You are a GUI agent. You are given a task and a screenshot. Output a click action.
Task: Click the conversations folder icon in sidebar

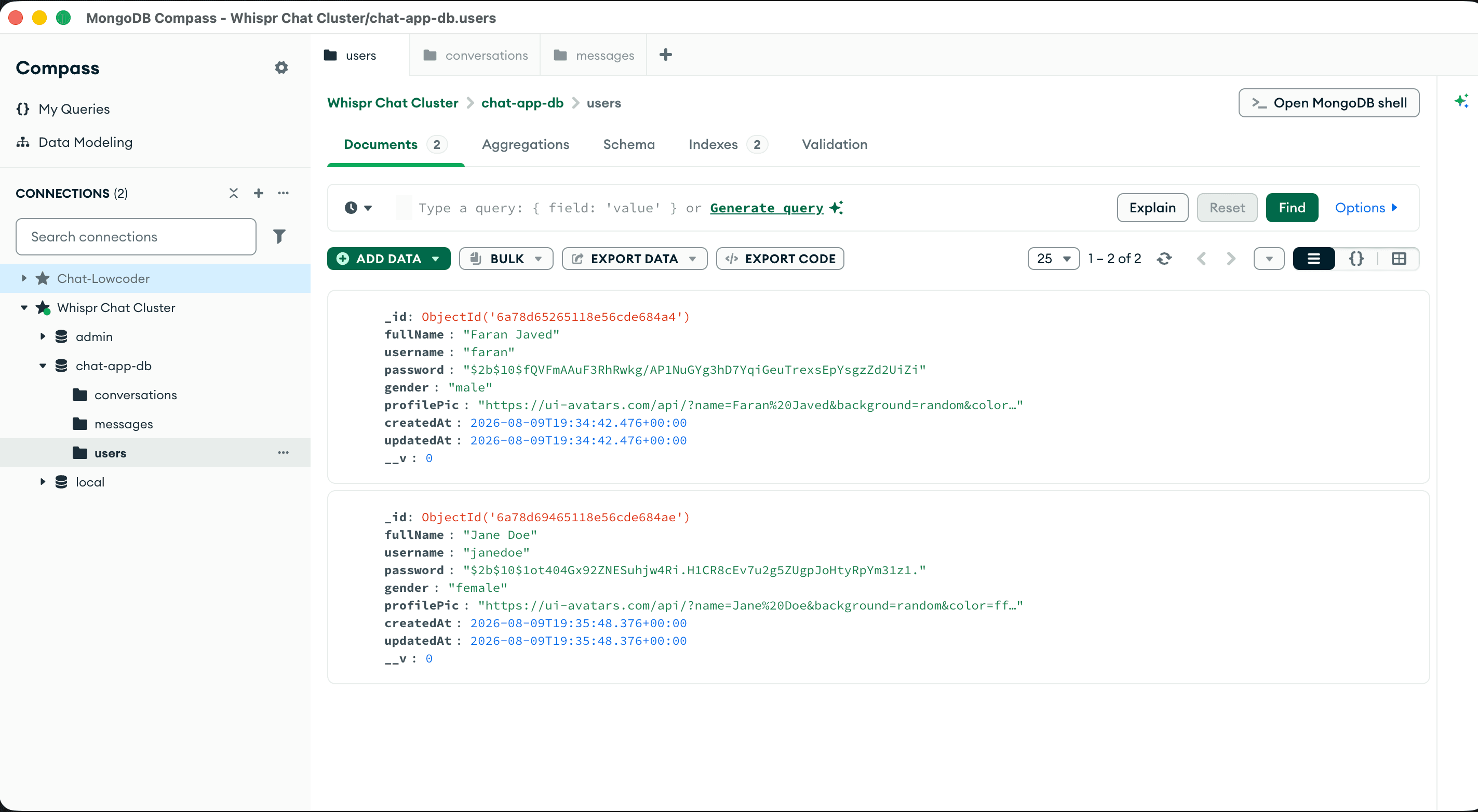point(80,395)
